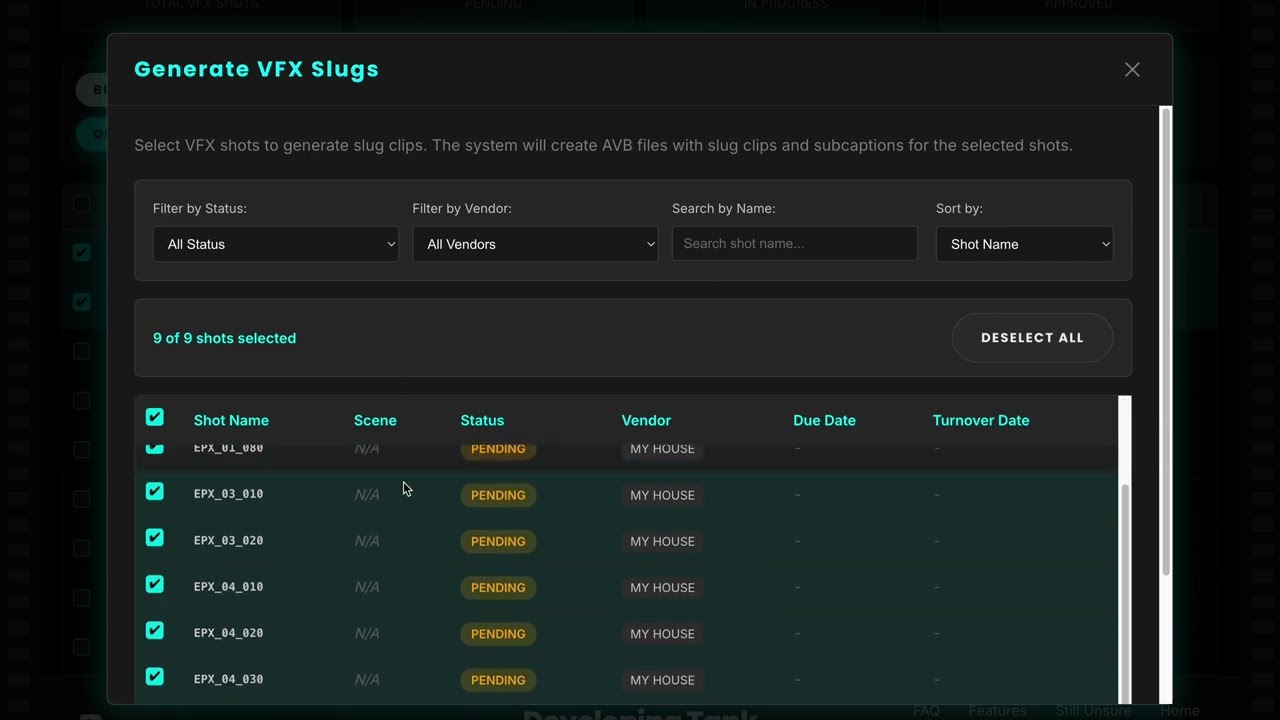Click the Generate VFX Slugs title

coord(256,69)
